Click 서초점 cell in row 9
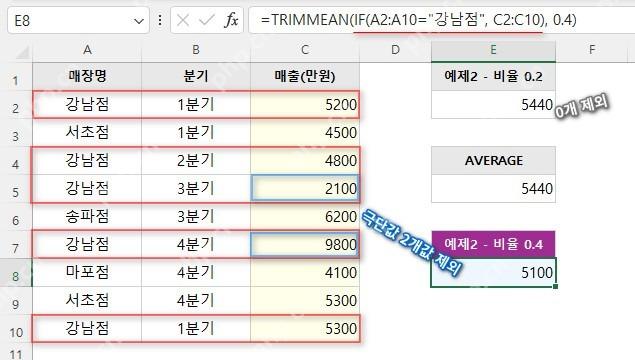This screenshot has width=635, height=360. click(x=87, y=300)
